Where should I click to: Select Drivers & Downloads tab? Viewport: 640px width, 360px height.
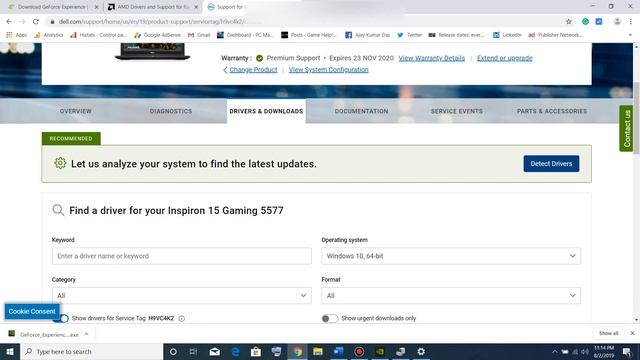click(266, 111)
